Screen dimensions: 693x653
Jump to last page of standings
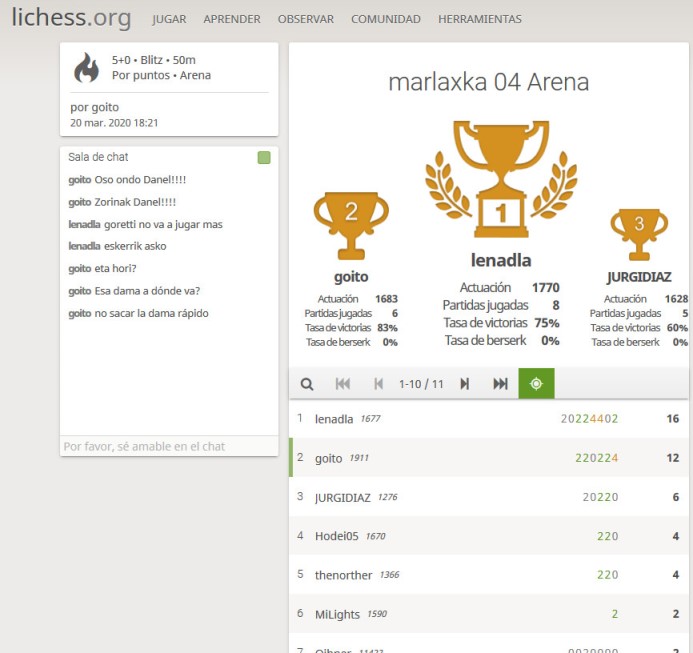500,384
